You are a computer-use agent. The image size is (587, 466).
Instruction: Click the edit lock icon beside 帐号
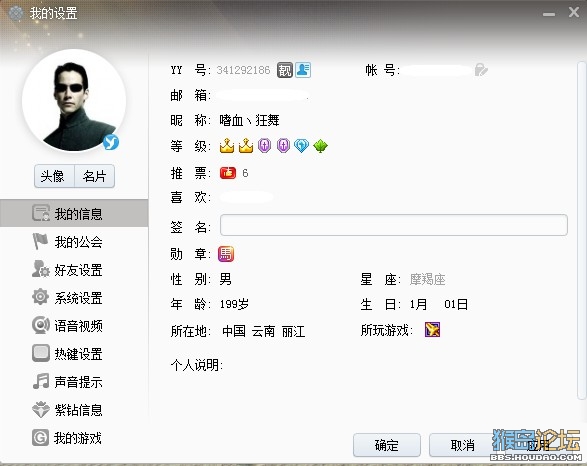pyautogui.click(x=481, y=70)
